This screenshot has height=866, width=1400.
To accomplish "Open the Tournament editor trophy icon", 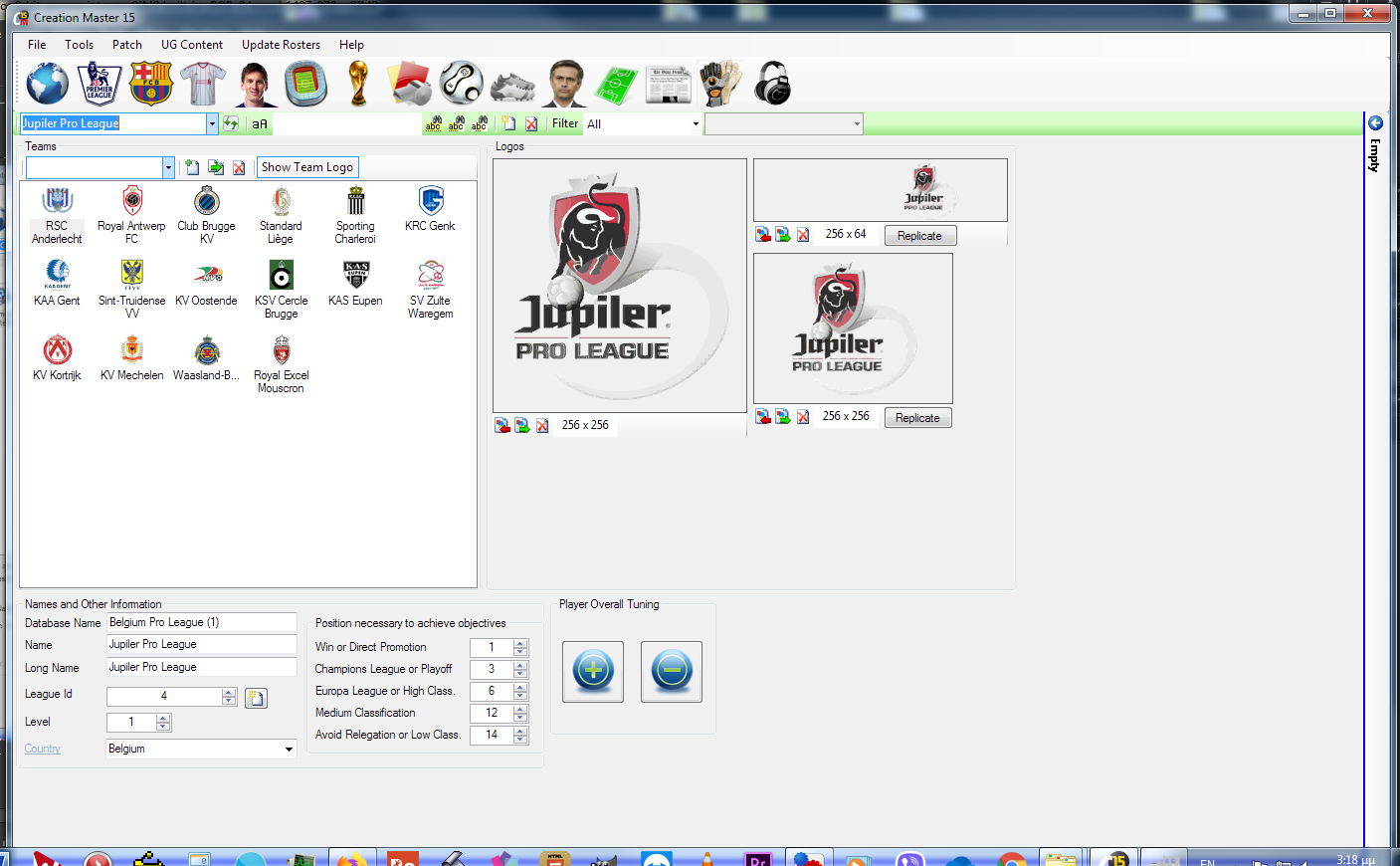I will [358, 84].
